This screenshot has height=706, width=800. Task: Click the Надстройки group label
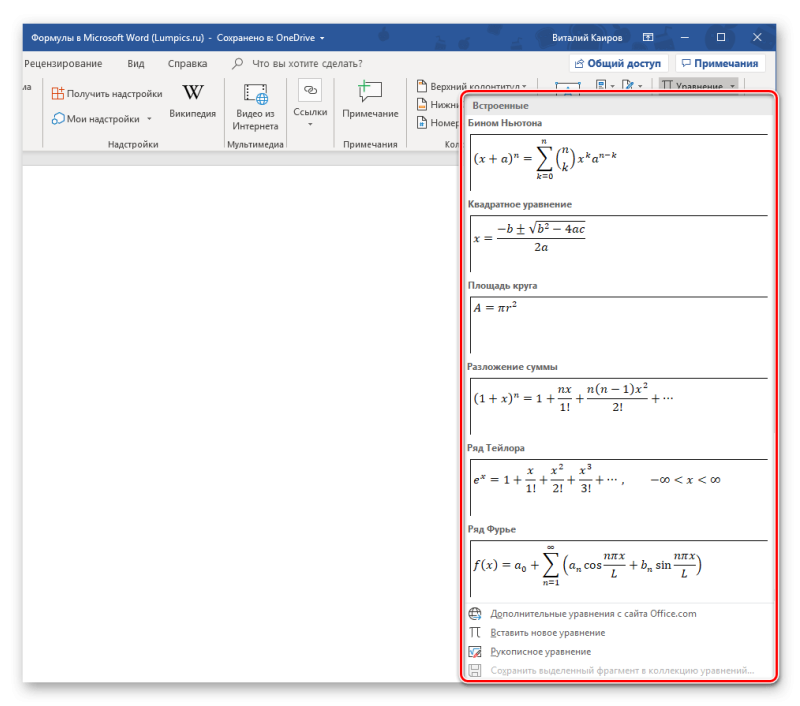click(x=133, y=144)
